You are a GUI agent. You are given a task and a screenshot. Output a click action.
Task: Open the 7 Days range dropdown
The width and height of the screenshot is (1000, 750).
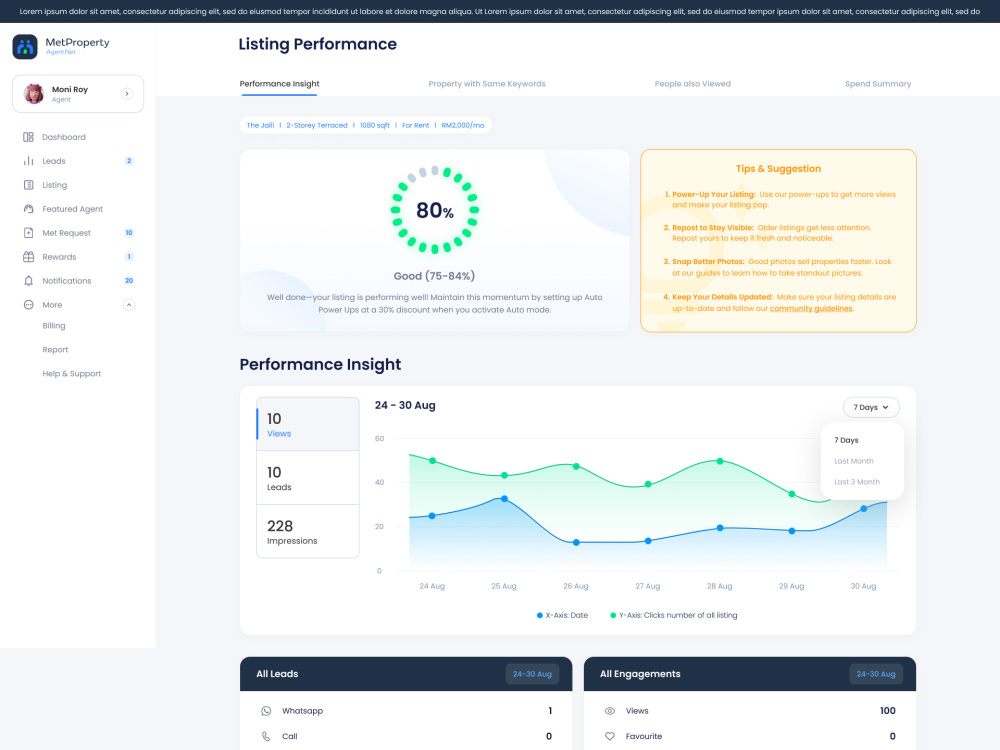click(x=871, y=407)
